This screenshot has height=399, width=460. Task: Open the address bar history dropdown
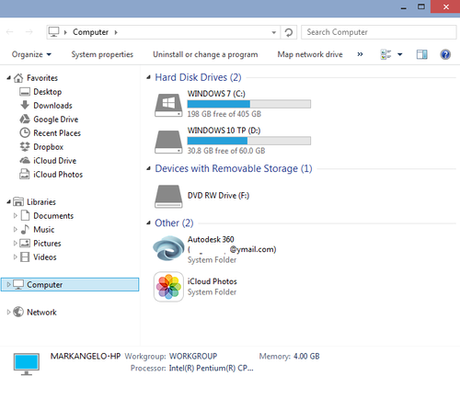(x=274, y=32)
